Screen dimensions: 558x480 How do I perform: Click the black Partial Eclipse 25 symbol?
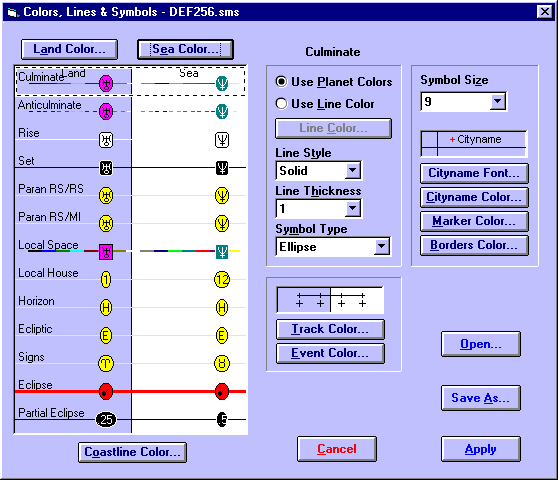pyautogui.click(x=106, y=420)
